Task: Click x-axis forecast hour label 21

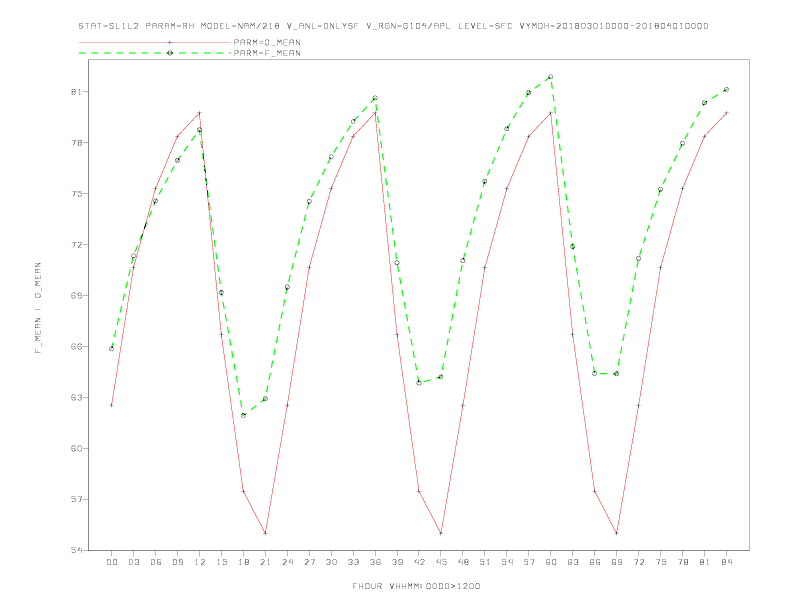Action: click(265, 562)
